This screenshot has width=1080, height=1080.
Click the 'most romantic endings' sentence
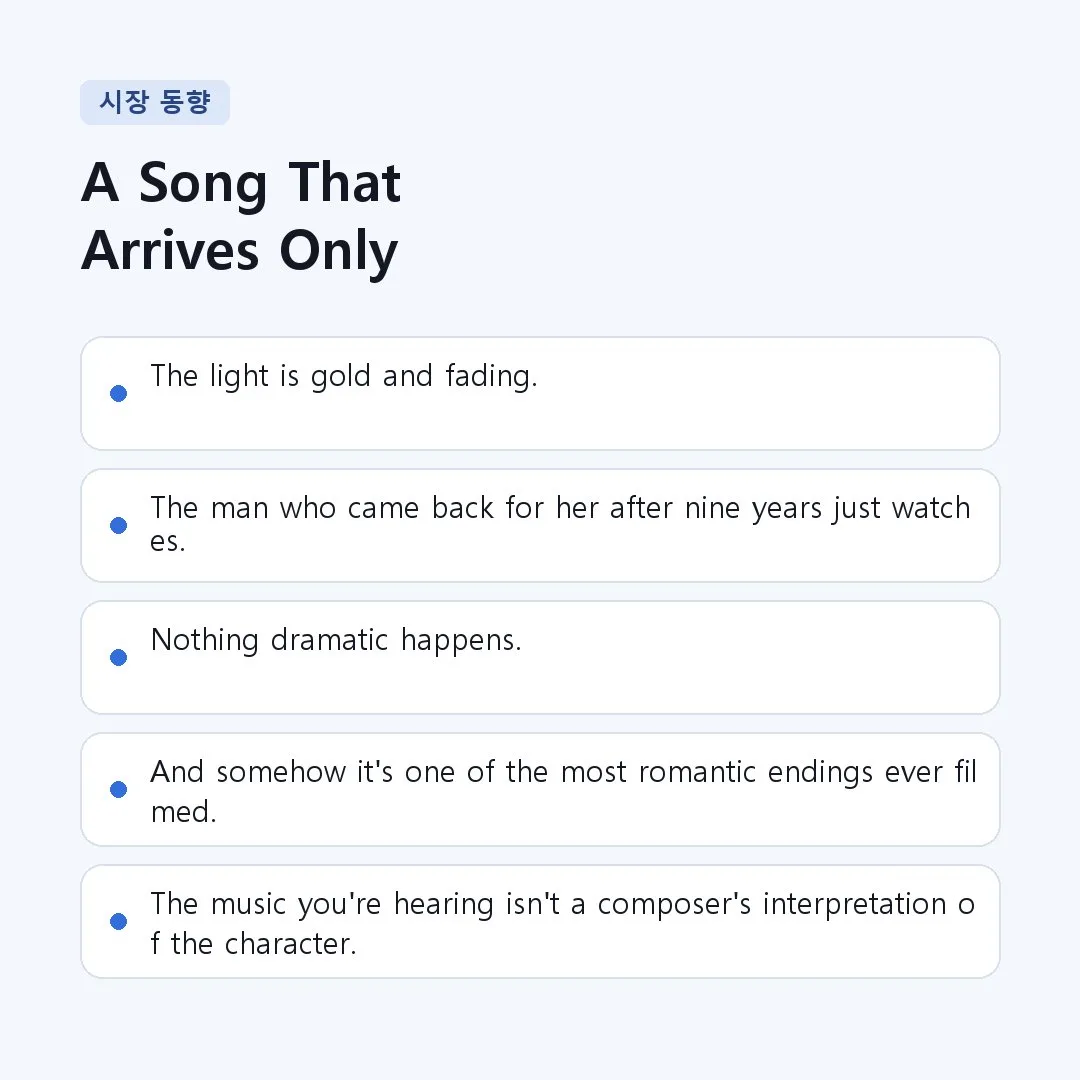[x=563, y=791]
